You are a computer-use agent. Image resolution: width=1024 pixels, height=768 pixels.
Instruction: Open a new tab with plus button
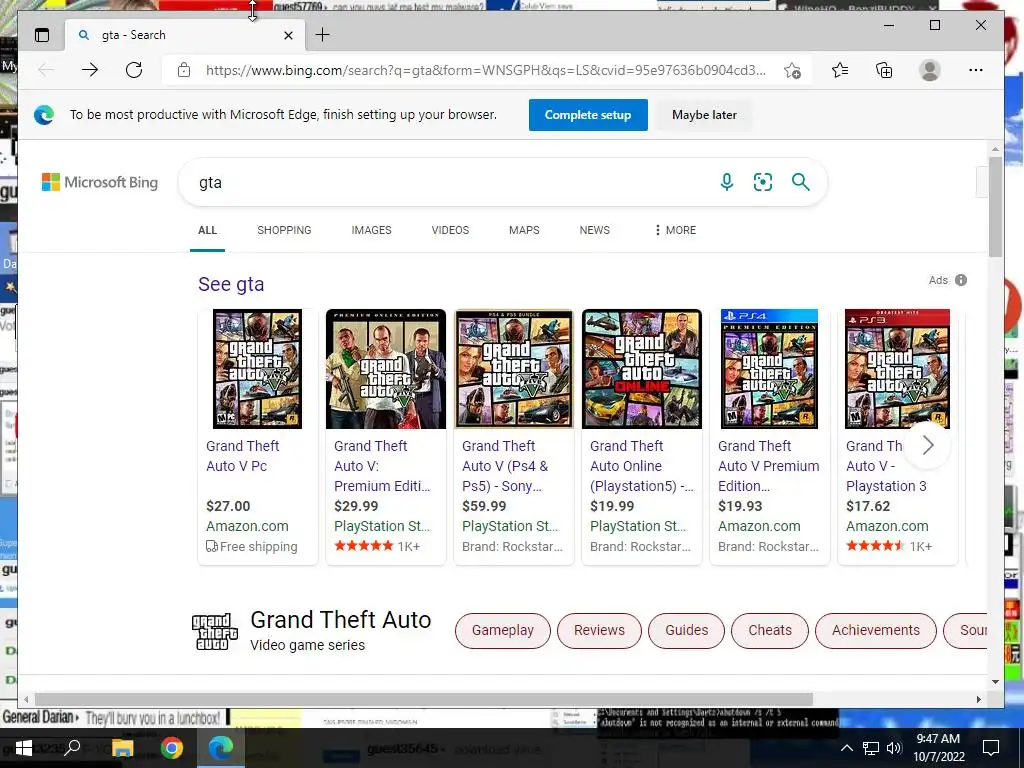point(323,35)
